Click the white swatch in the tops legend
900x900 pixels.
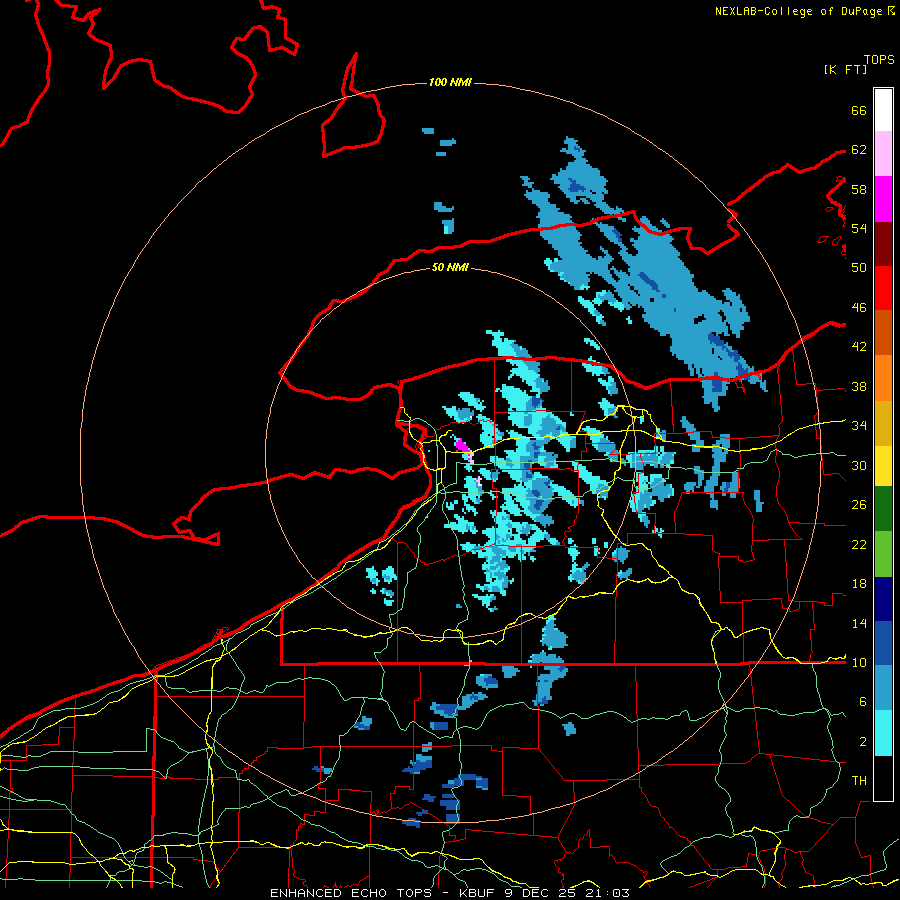pyautogui.click(x=883, y=110)
